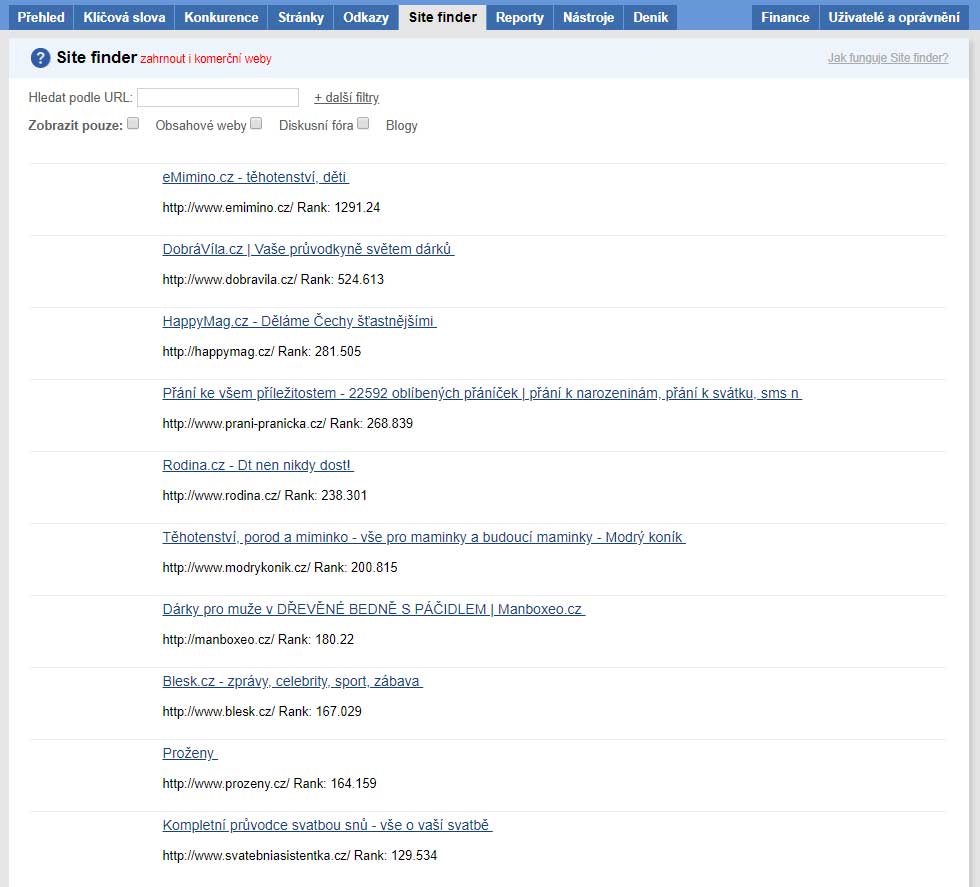
Task: Open the 'Kompletní průvodce svatbou snů' link
Action: coord(328,825)
